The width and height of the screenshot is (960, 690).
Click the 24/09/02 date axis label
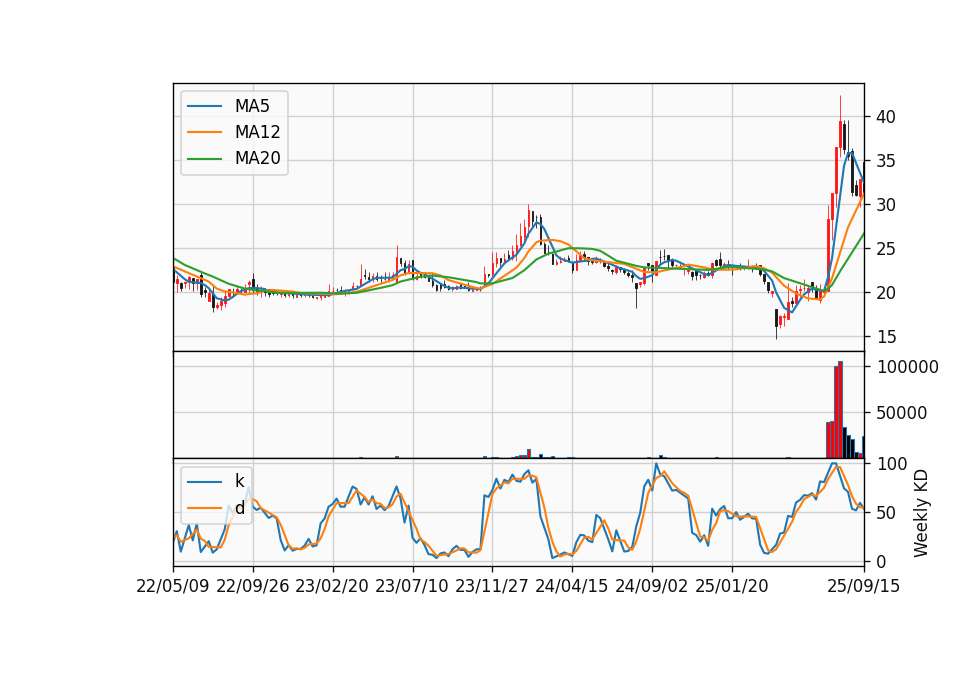(x=651, y=586)
